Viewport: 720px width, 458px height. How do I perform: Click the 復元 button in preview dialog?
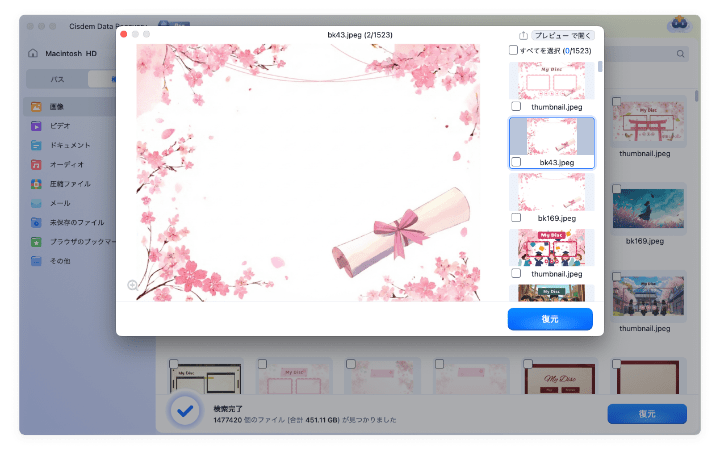click(x=549, y=319)
